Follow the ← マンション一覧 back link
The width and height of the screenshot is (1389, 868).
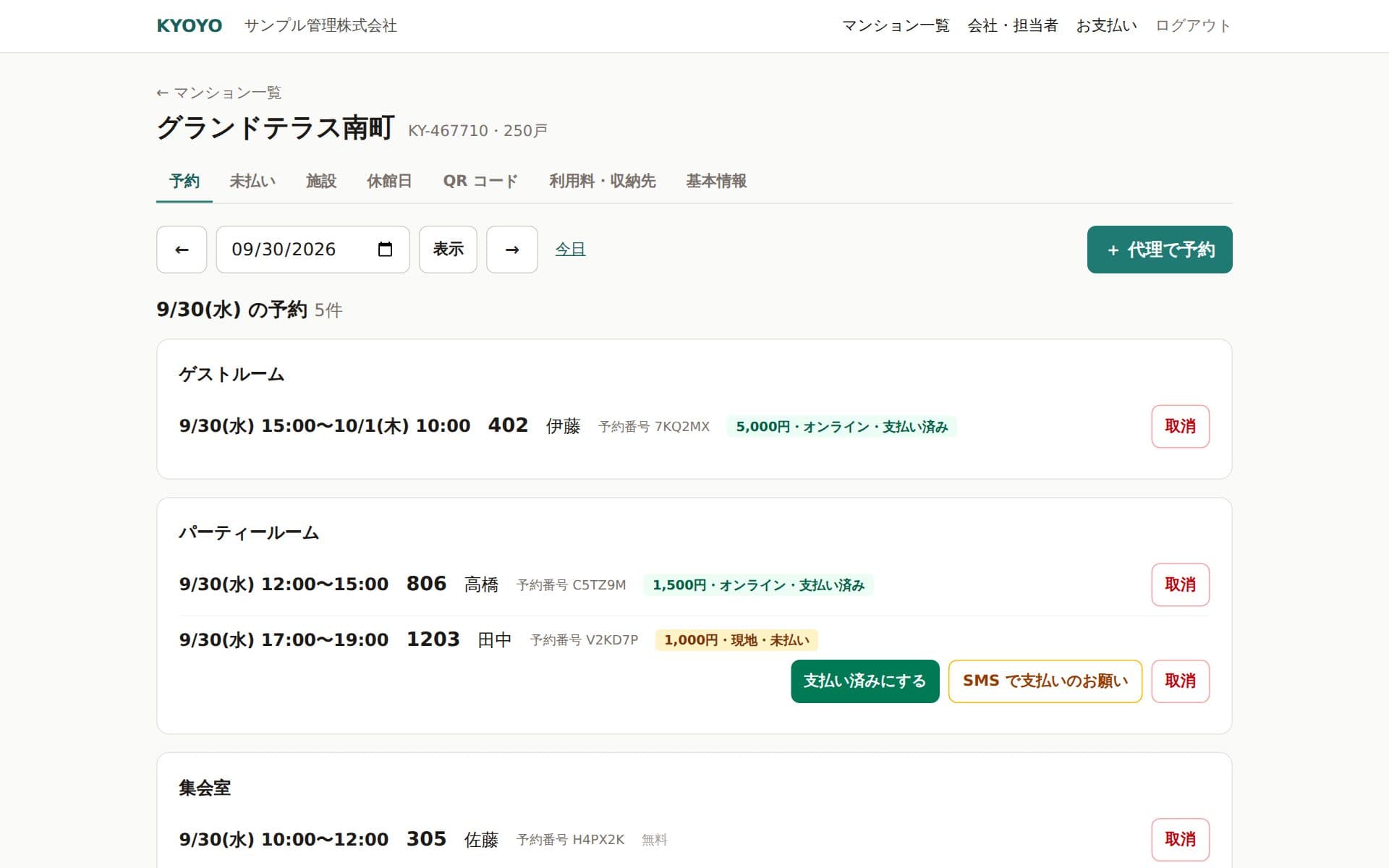click(219, 93)
